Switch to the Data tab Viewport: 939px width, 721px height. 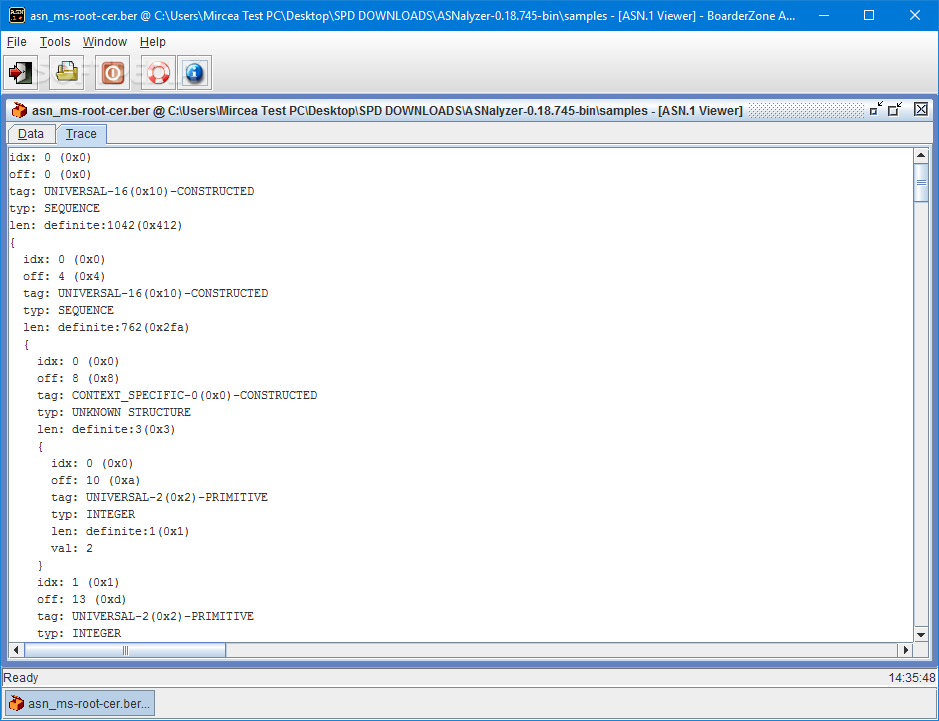coord(31,134)
